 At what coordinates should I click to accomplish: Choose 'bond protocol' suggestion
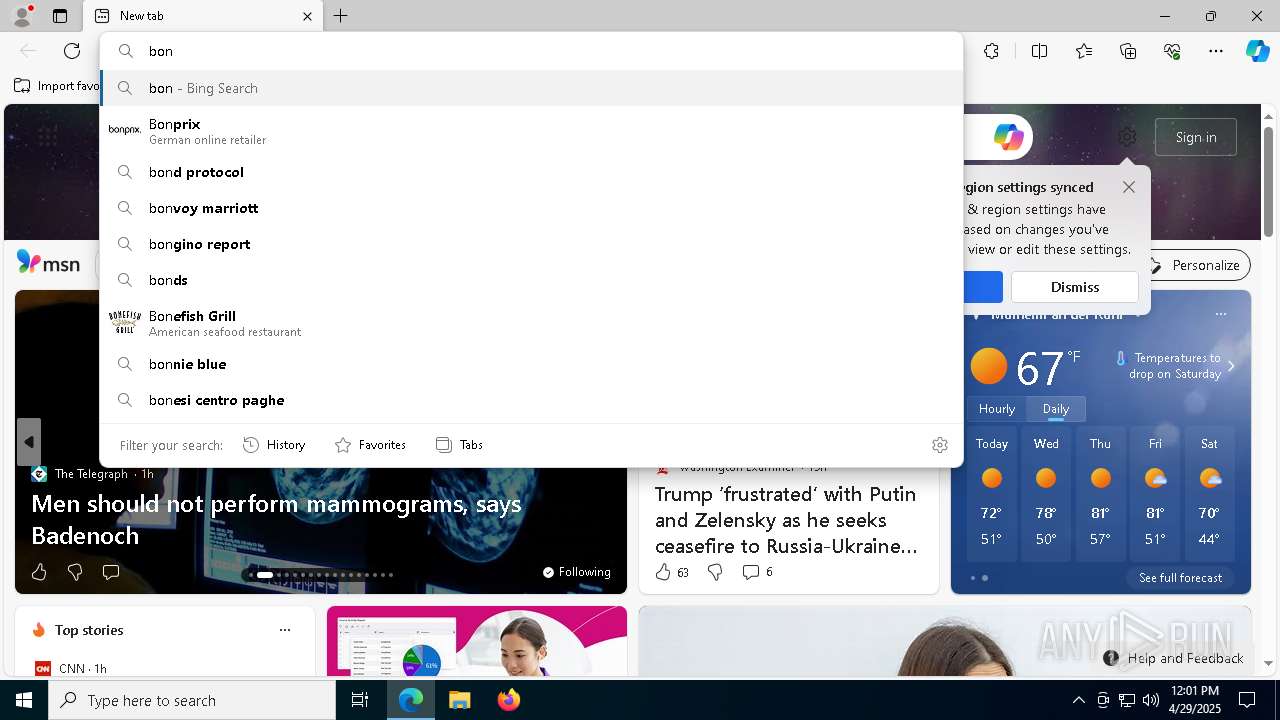(x=531, y=172)
